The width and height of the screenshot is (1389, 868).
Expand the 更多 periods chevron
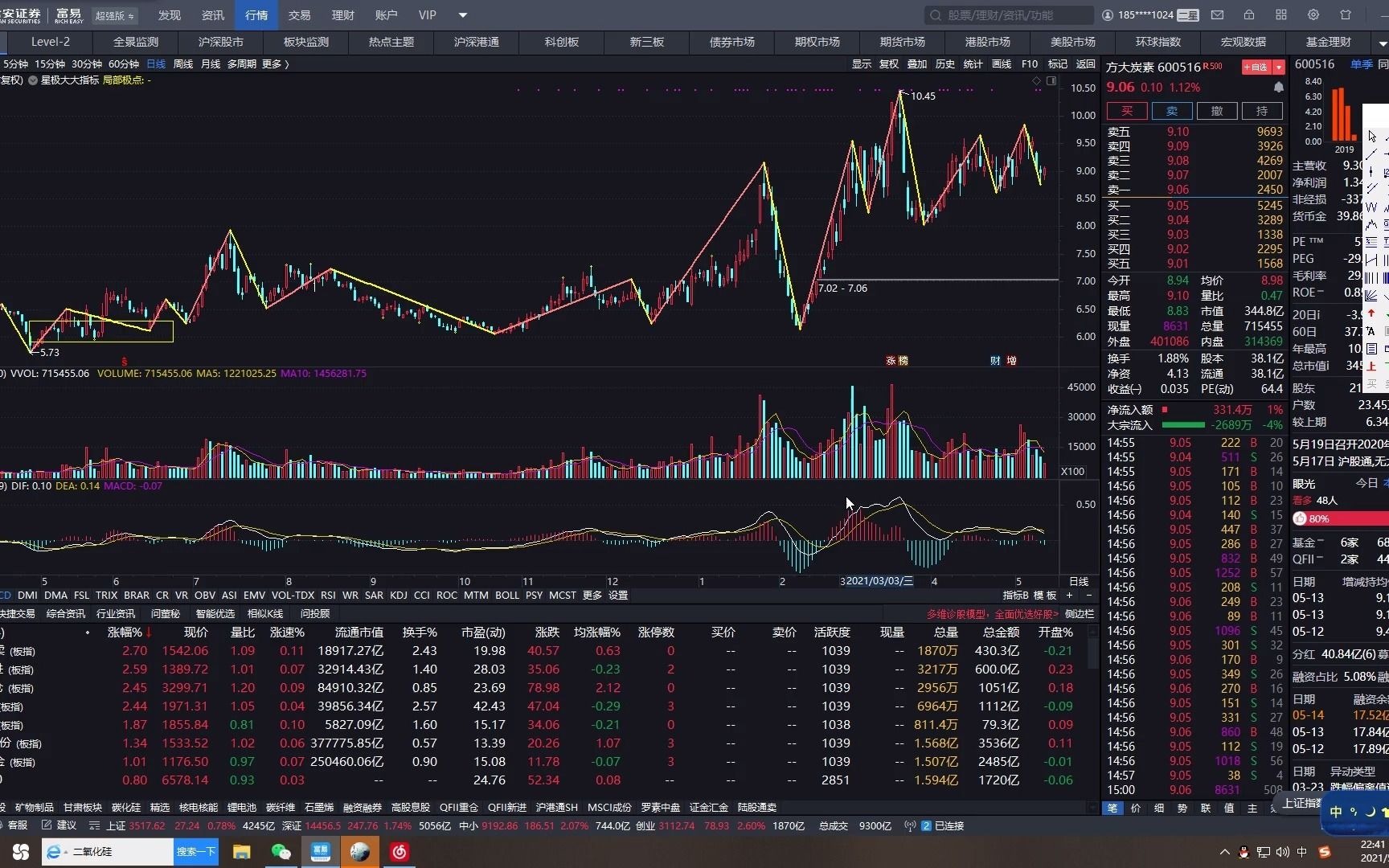[287, 64]
